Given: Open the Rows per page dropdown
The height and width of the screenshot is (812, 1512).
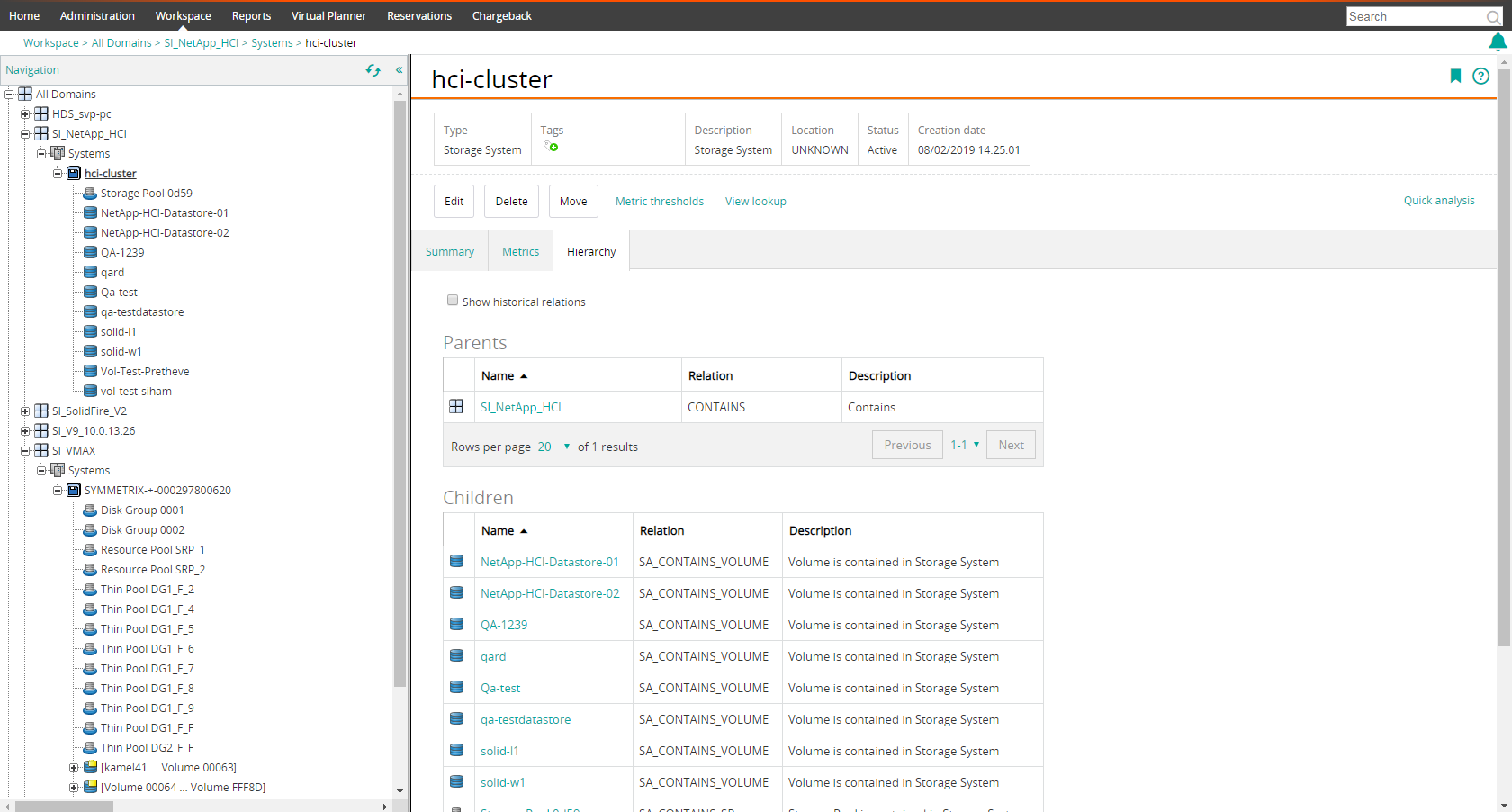Looking at the screenshot, I should (553, 447).
